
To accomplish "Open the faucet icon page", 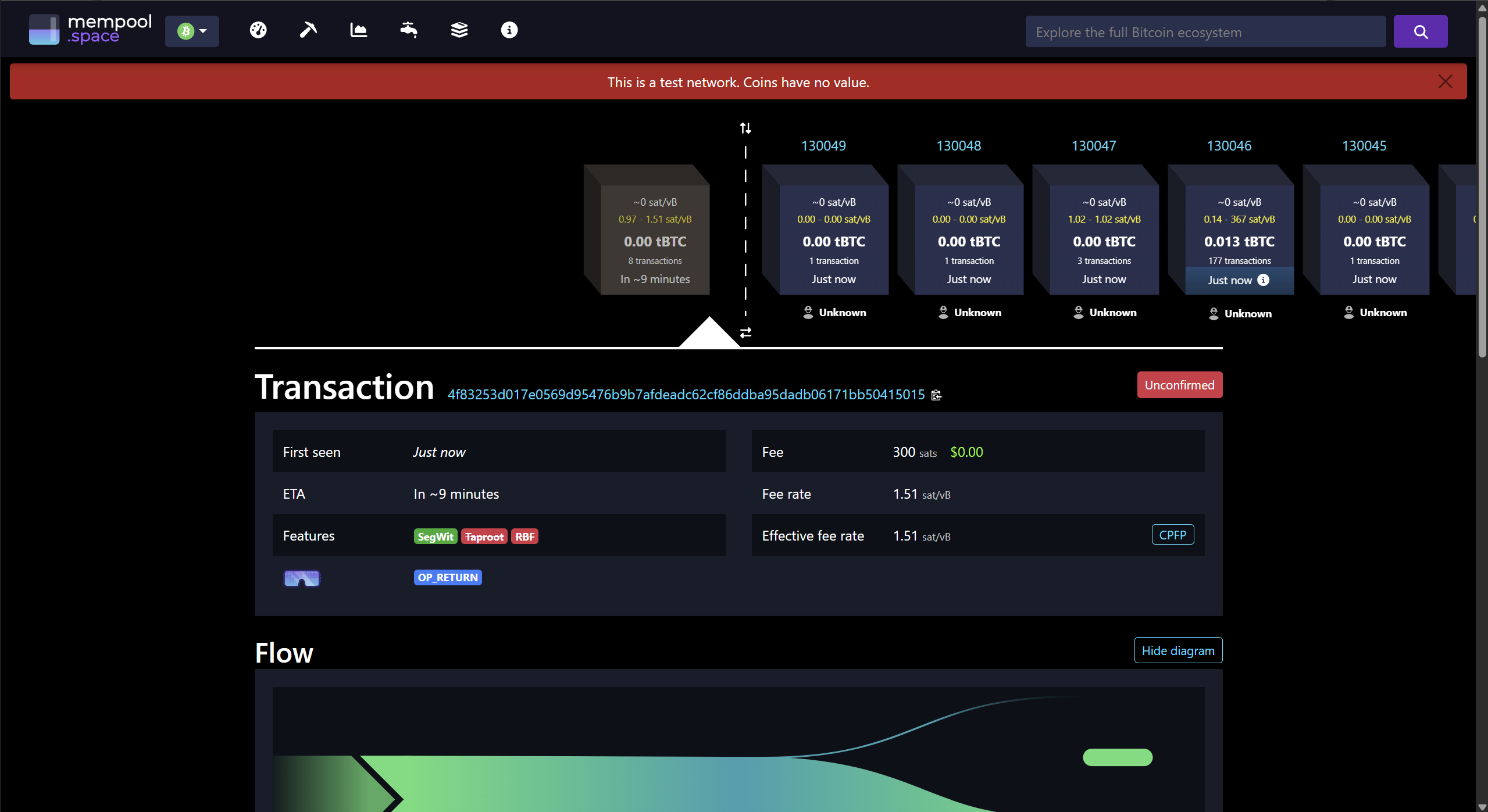I will [x=409, y=30].
